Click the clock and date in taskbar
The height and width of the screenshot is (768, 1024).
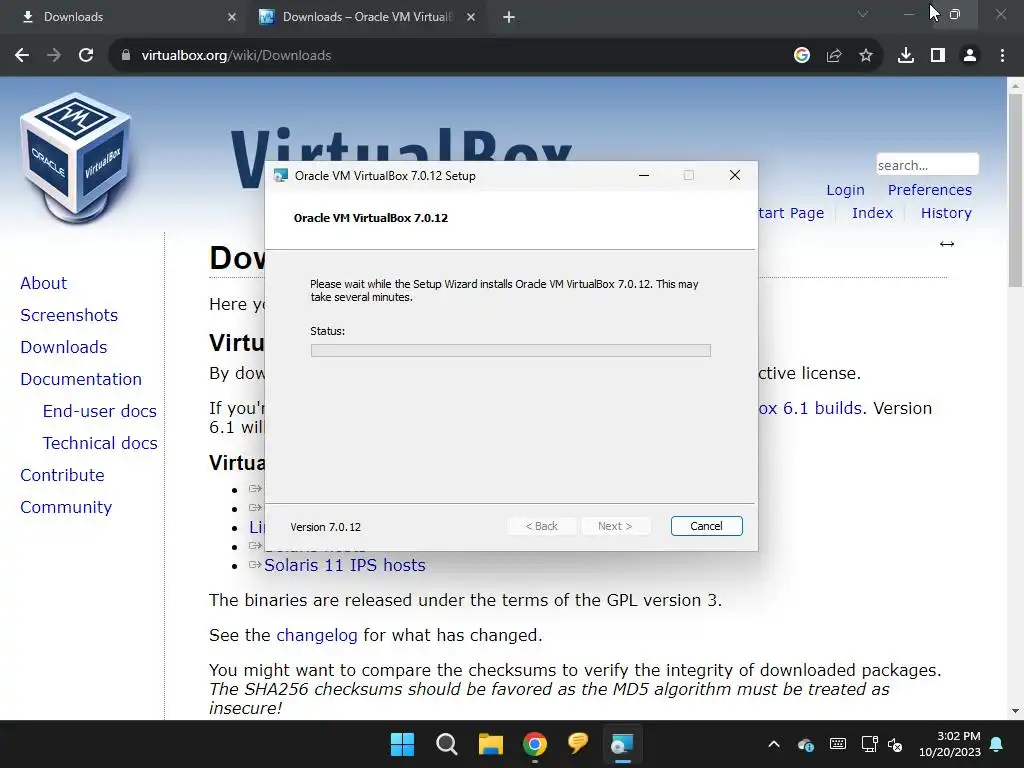pos(950,744)
